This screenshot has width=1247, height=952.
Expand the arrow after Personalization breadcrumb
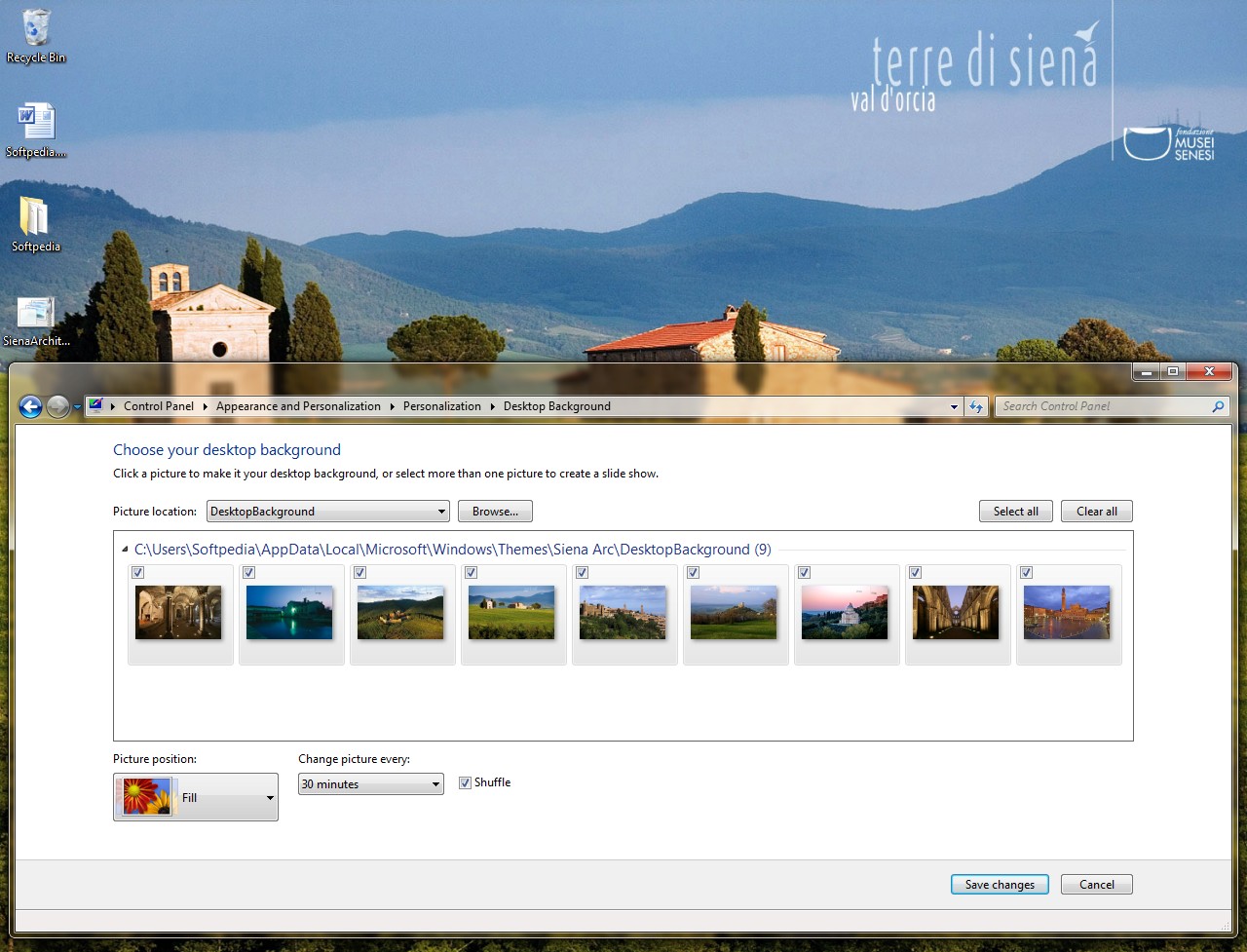493,406
